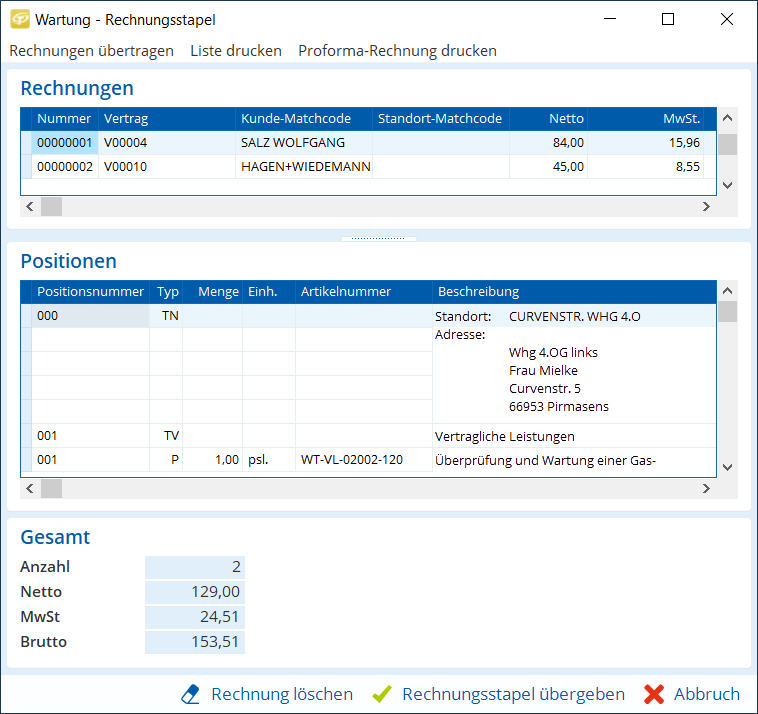Open Rechnungen übertragen menu

point(91,50)
